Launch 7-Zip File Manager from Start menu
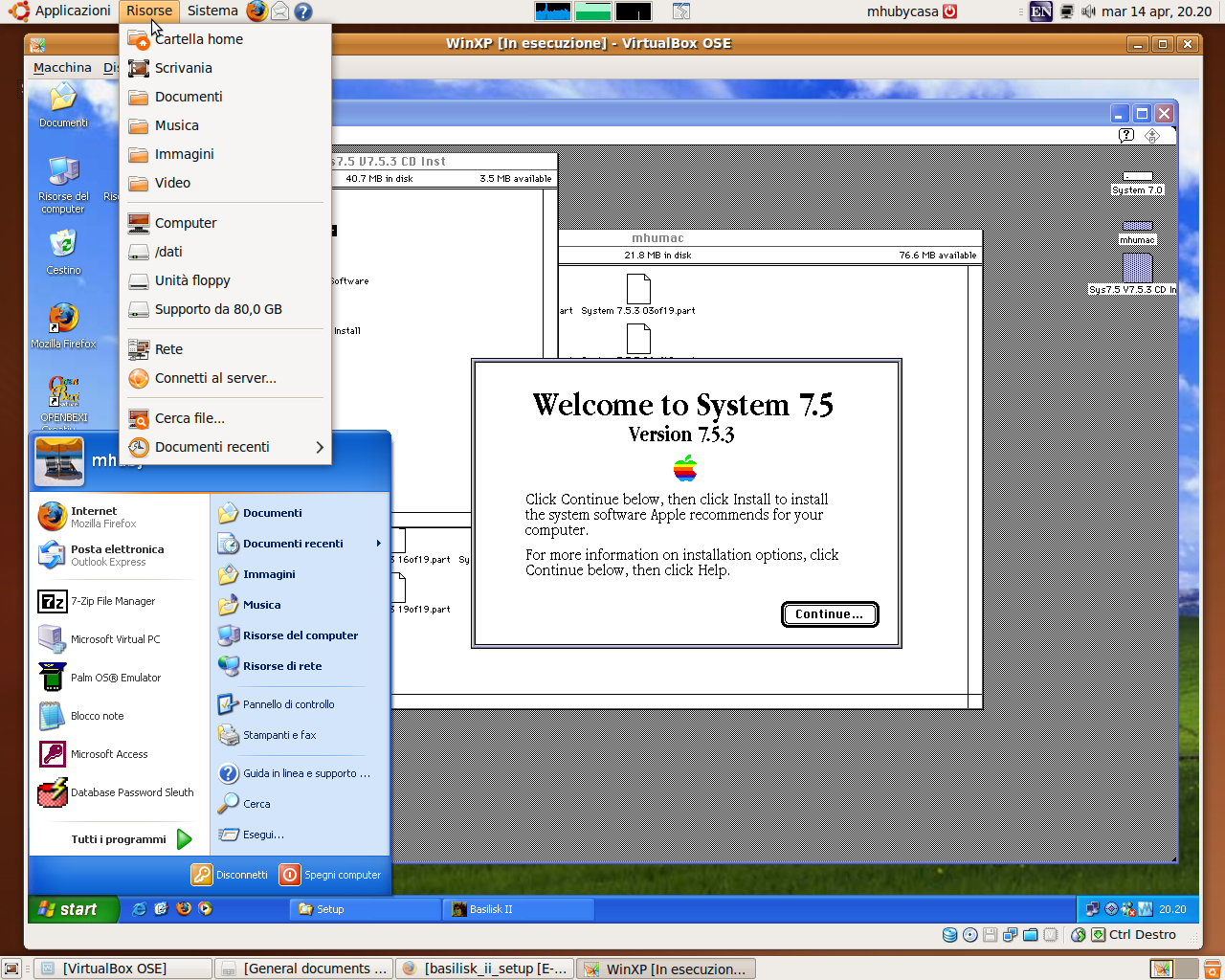 120,601
